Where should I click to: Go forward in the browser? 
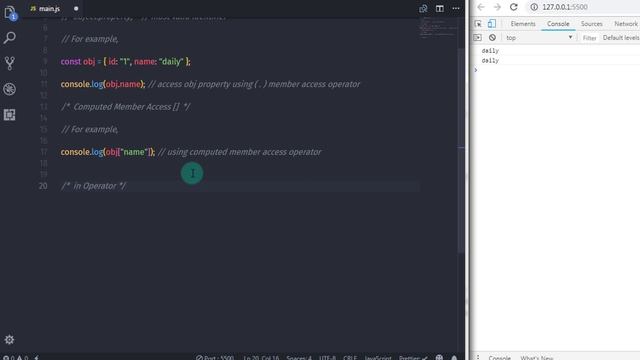tap(497, 7)
